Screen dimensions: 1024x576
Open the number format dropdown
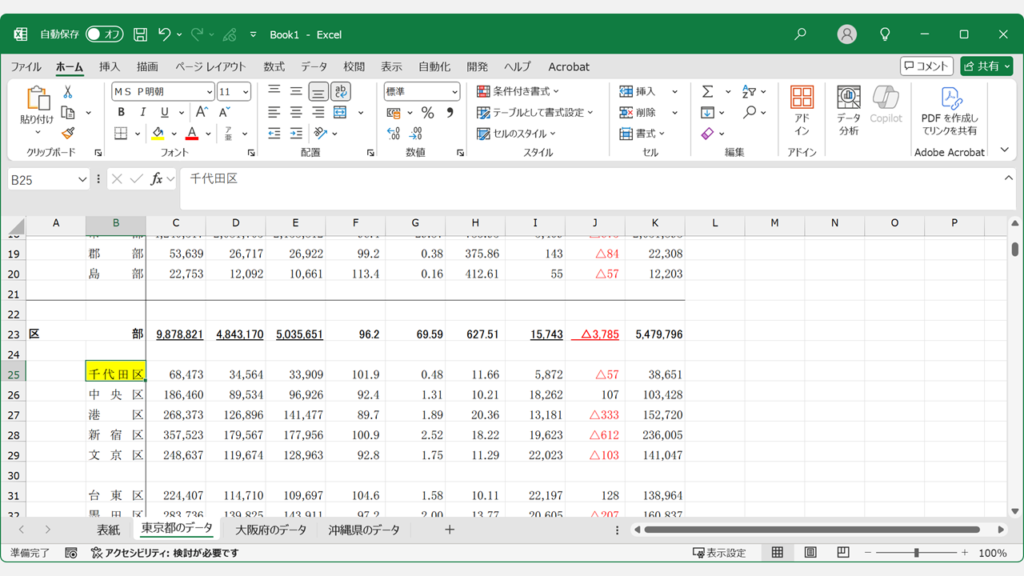(455, 92)
